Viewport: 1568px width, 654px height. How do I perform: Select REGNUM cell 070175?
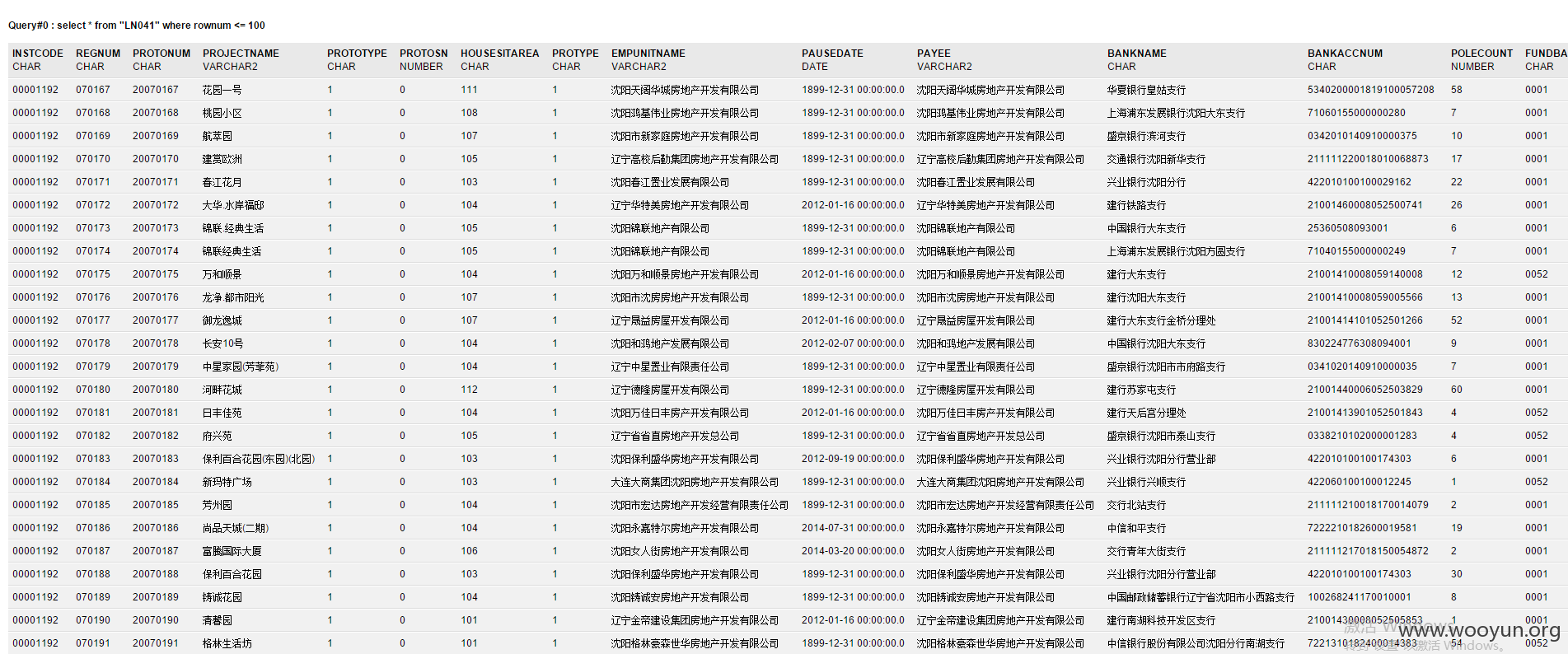[x=93, y=274]
